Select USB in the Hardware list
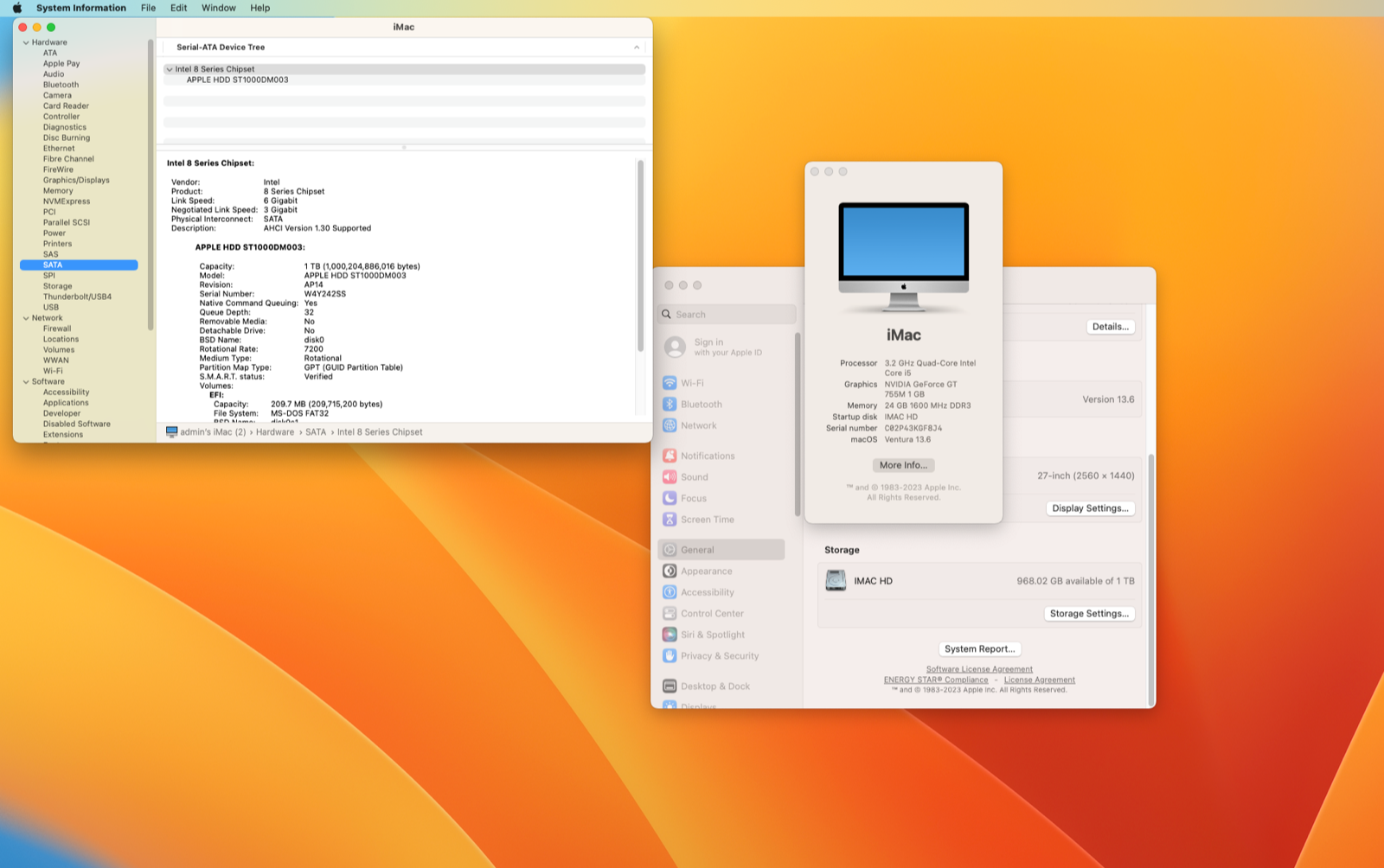The image size is (1384, 868). tap(51, 307)
